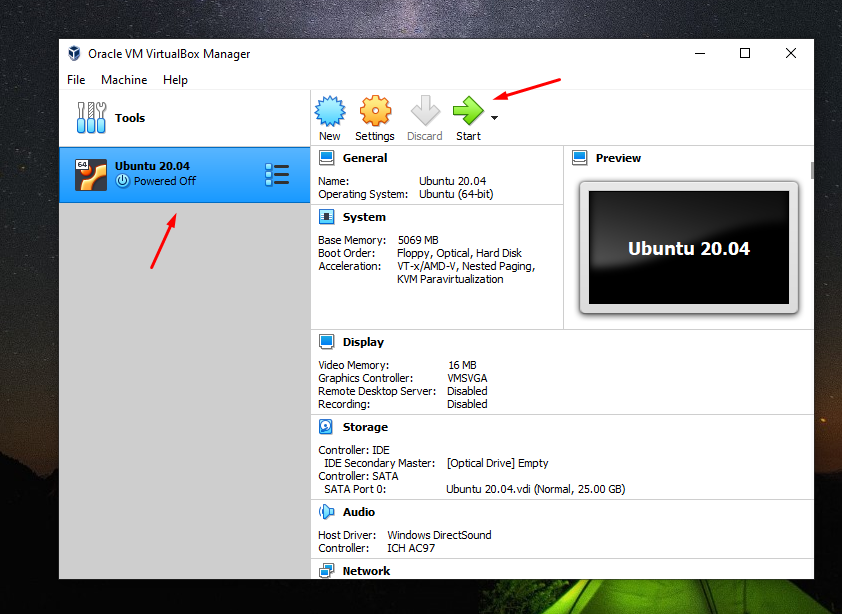
Task: Click the Network section icon
Action: click(x=326, y=571)
